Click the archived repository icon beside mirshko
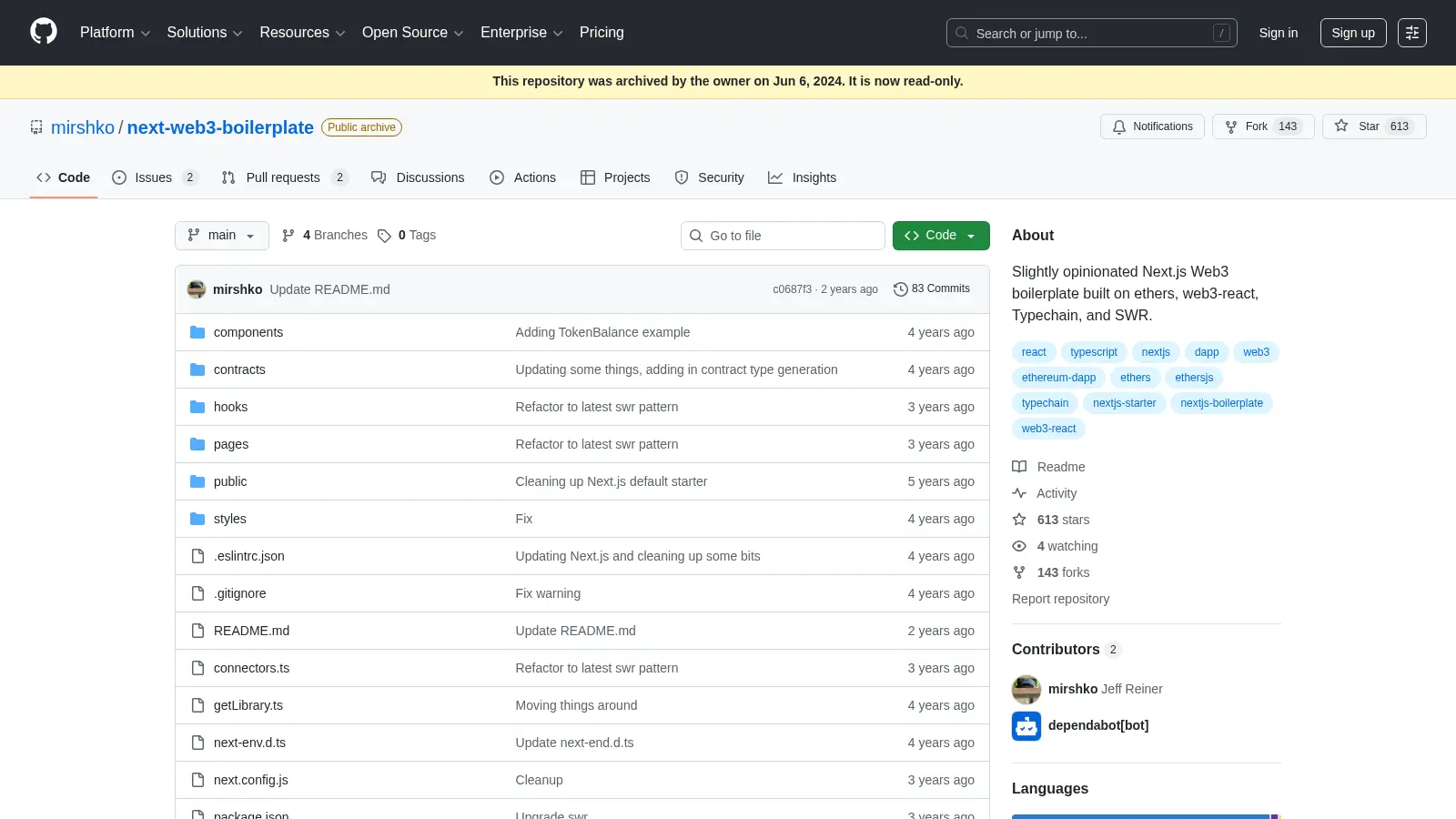 click(36, 127)
